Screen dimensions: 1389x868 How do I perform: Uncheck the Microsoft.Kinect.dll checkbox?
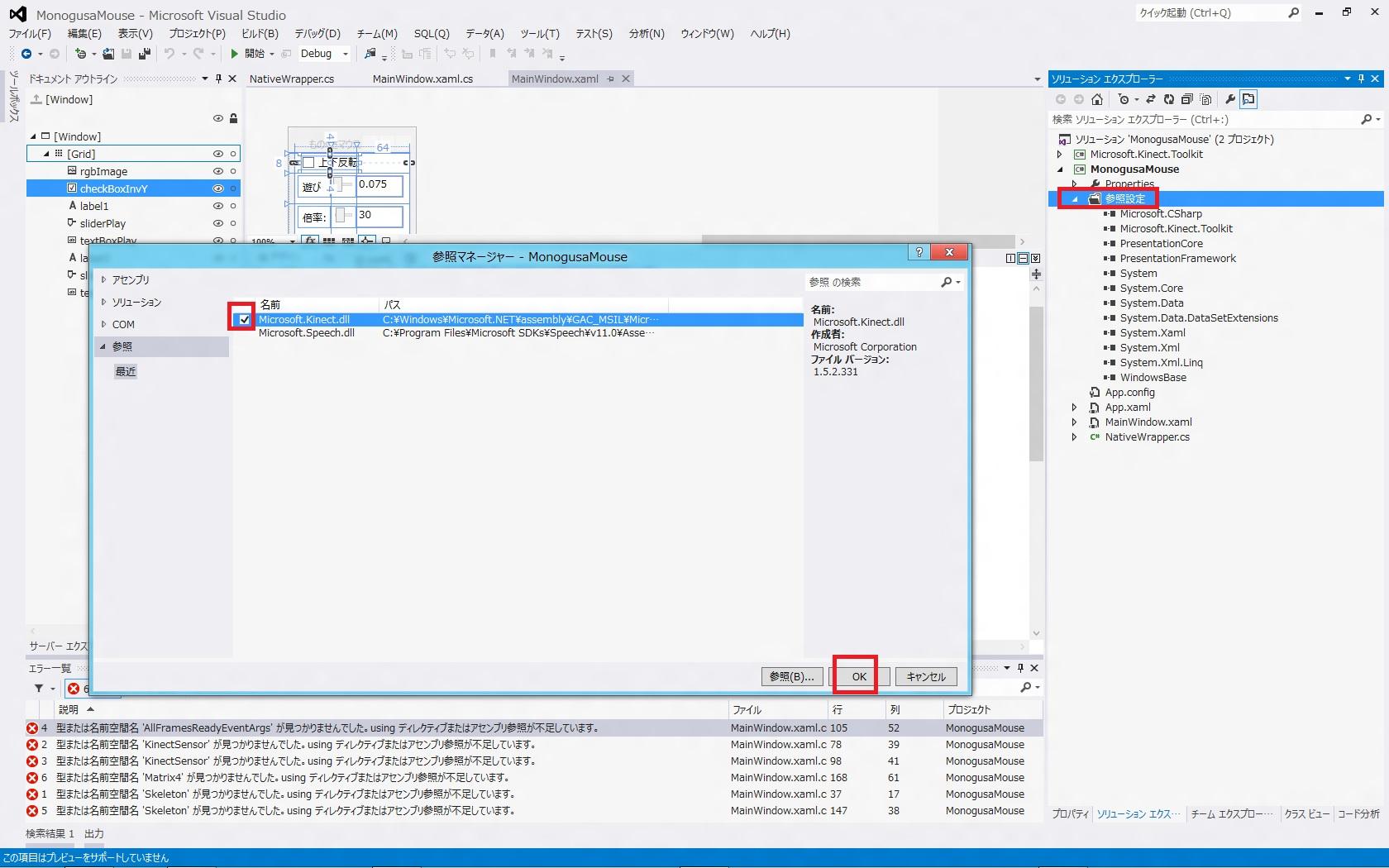[244, 319]
